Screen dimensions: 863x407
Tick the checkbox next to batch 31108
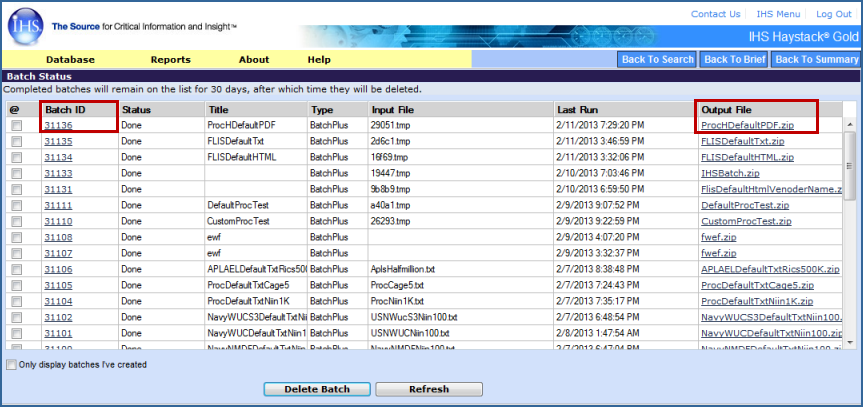[16, 237]
